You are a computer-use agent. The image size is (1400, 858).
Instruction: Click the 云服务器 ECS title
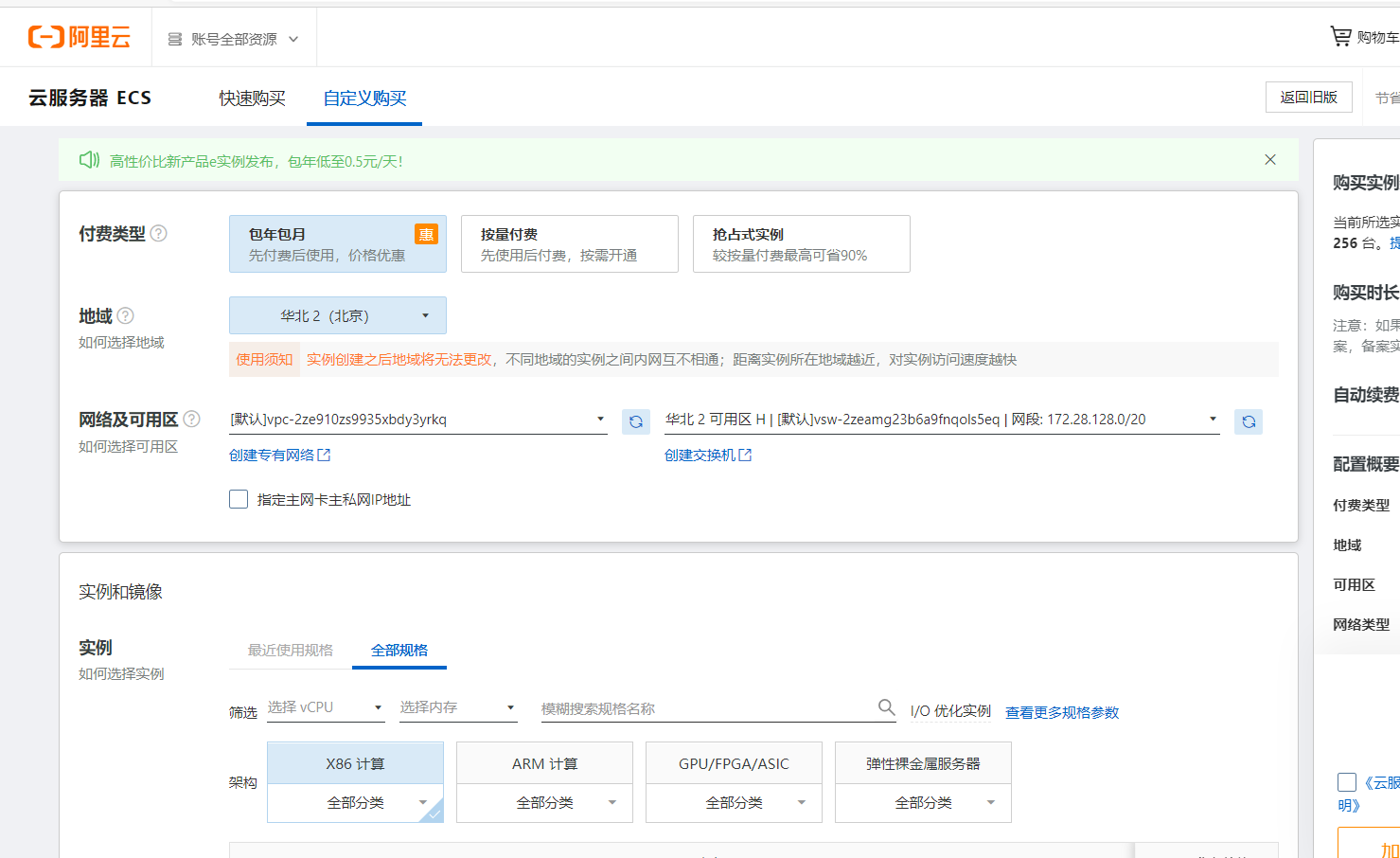click(x=90, y=98)
